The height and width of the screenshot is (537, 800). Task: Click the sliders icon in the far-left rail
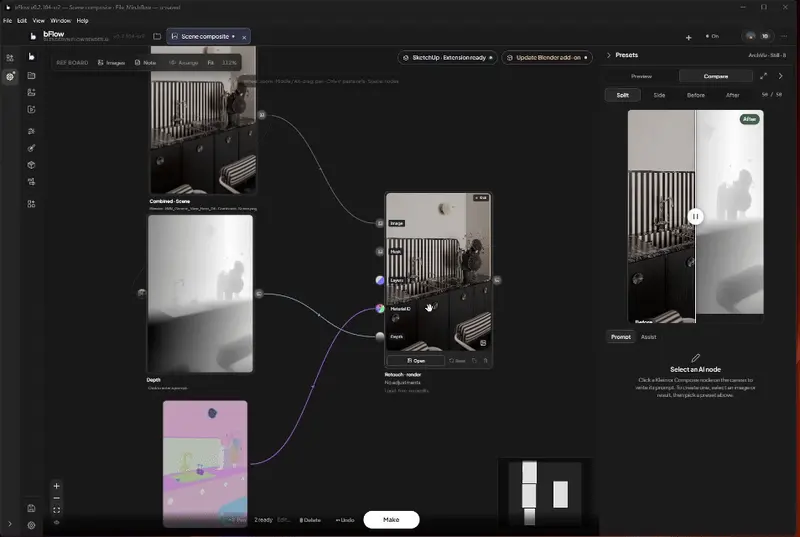10,58
